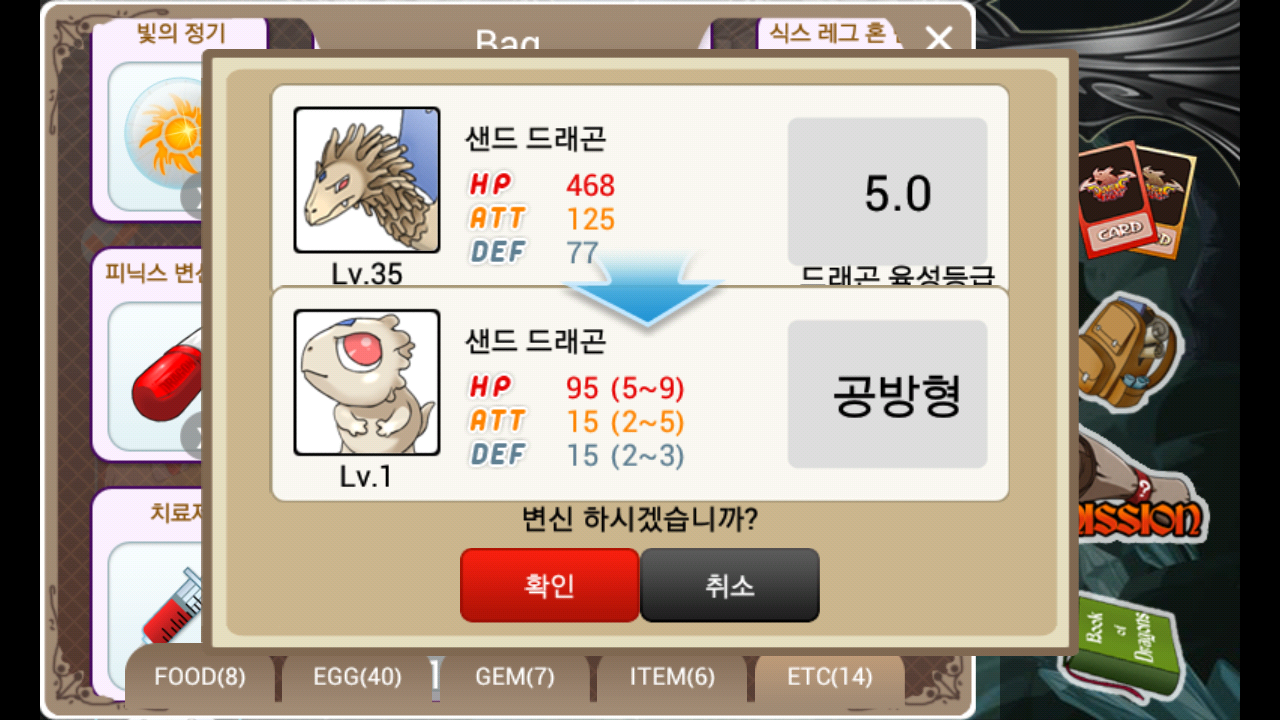Open the Mission icon
Screen dimensions: 1280x720
point(1140,500)
